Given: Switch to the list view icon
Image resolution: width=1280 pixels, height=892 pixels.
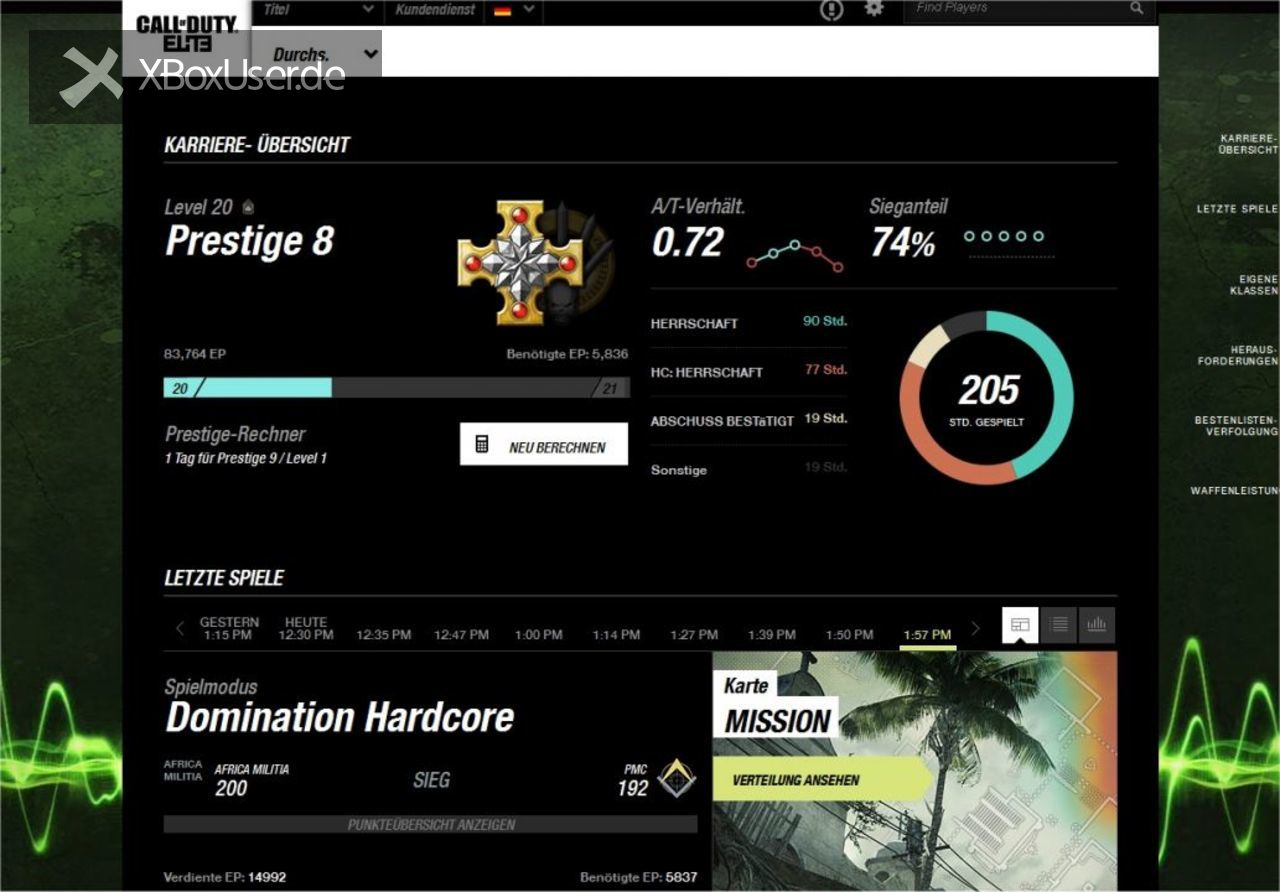Looking at the screenshot, I should click(1059, 625).
